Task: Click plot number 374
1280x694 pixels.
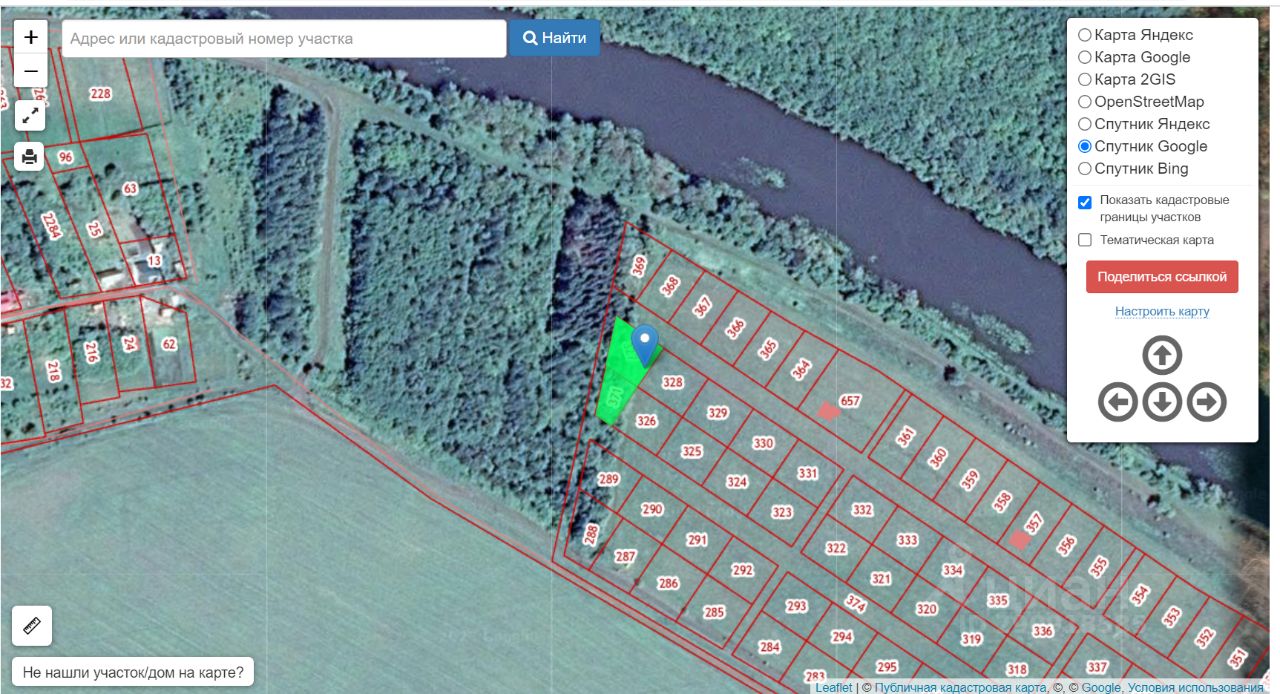Action: click(x=855, y=604)
